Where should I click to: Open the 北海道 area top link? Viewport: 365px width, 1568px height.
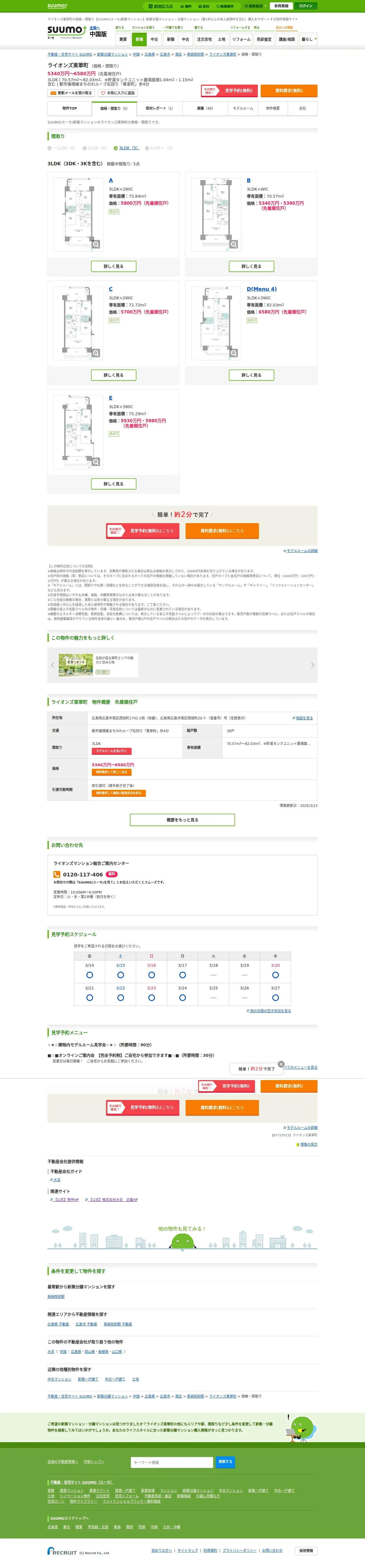53,1527
